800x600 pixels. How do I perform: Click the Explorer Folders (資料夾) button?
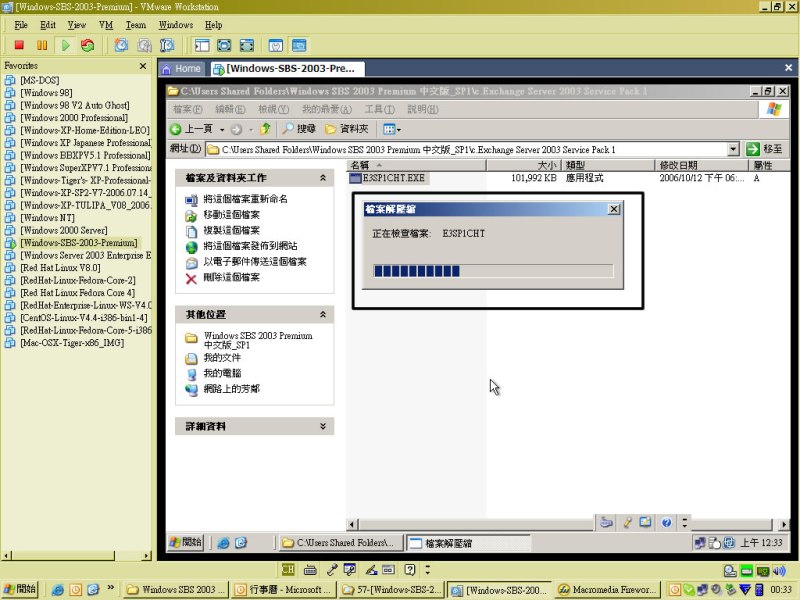[x=346, y=129]
